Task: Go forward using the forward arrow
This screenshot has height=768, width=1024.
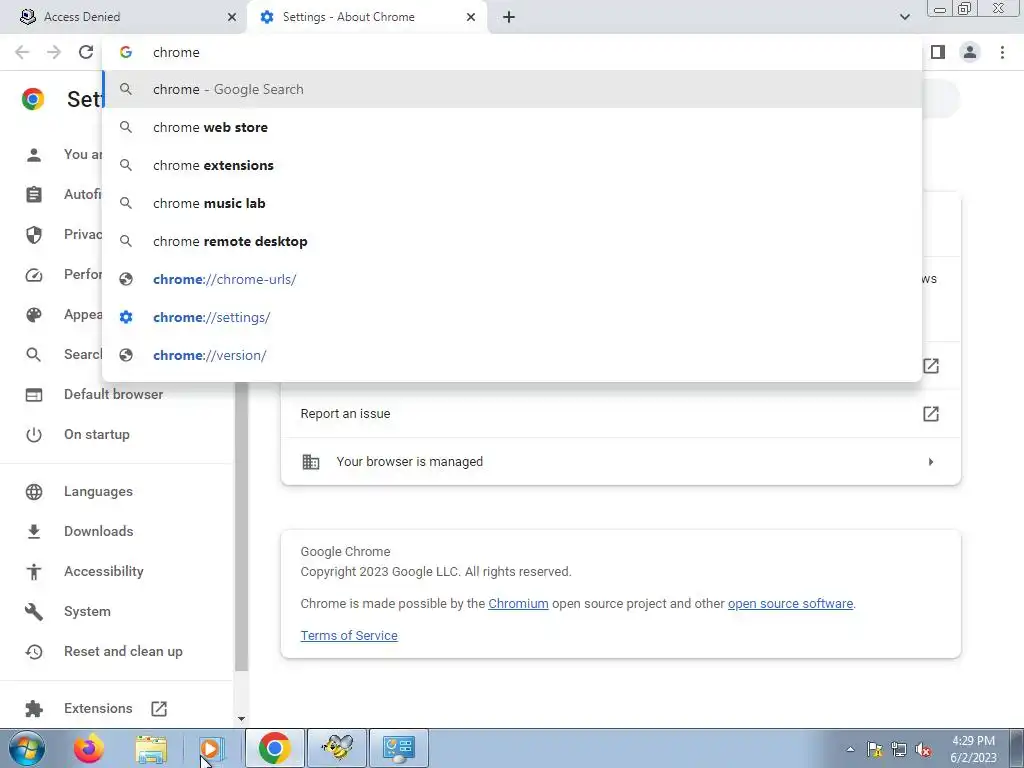Action: (x=54, y=52)
